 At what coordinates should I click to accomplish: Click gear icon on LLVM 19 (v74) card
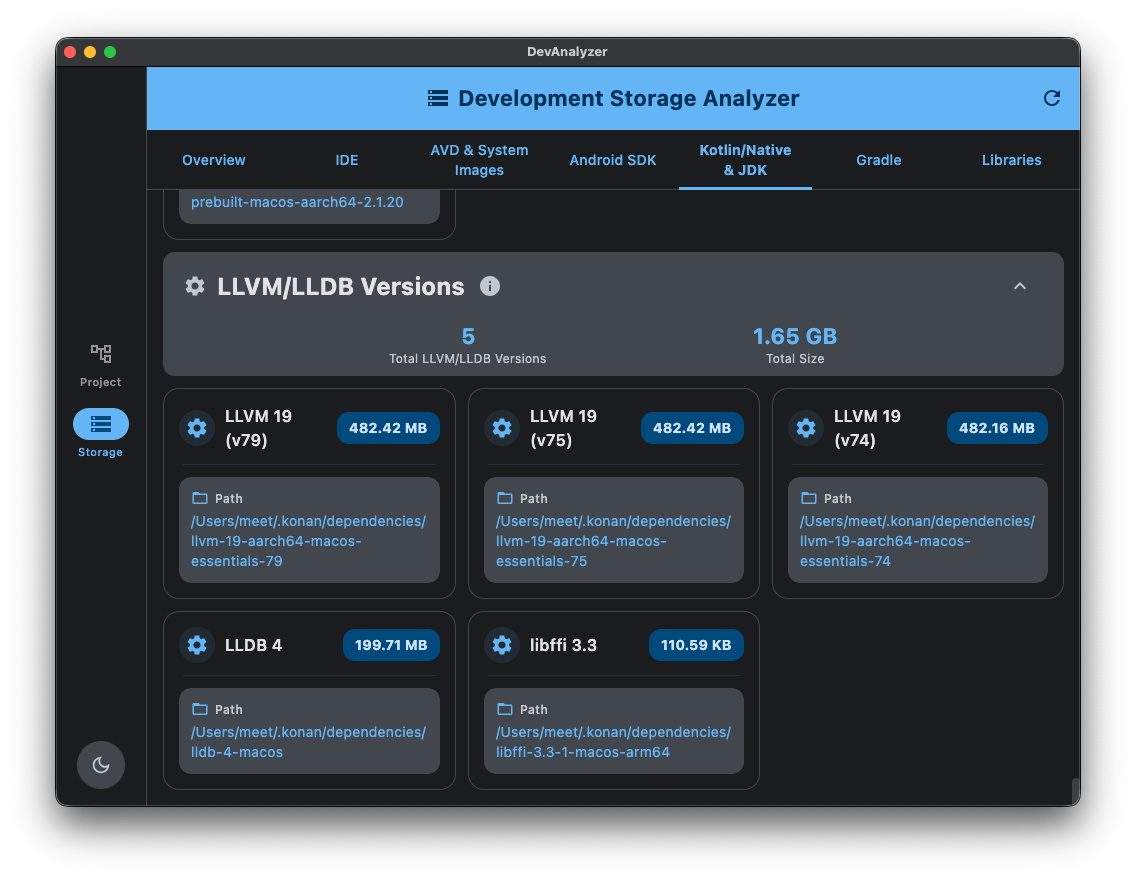(x=806, y=428)
